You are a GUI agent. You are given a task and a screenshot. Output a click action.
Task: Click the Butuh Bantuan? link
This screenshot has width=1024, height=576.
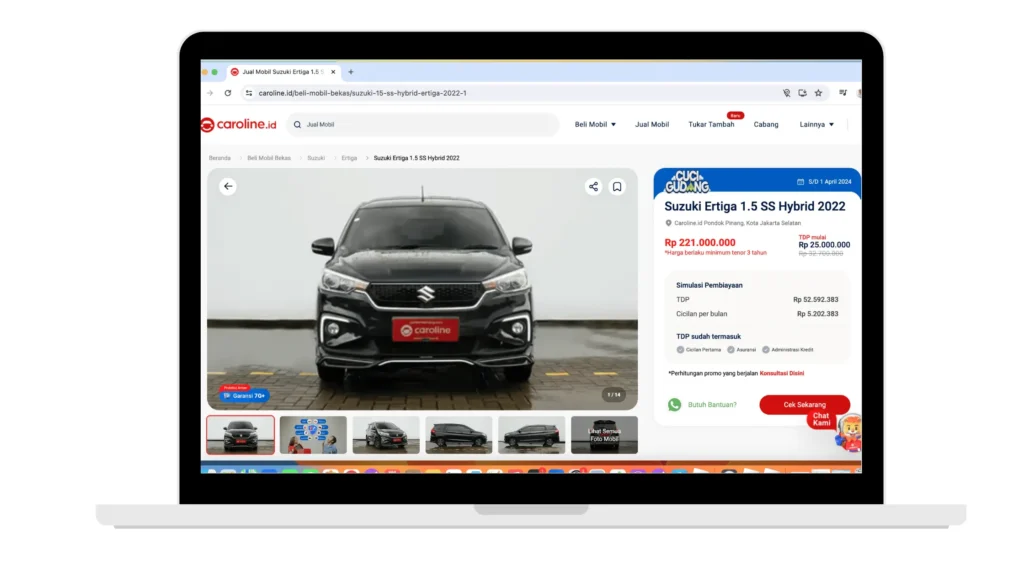click(712, 405)
